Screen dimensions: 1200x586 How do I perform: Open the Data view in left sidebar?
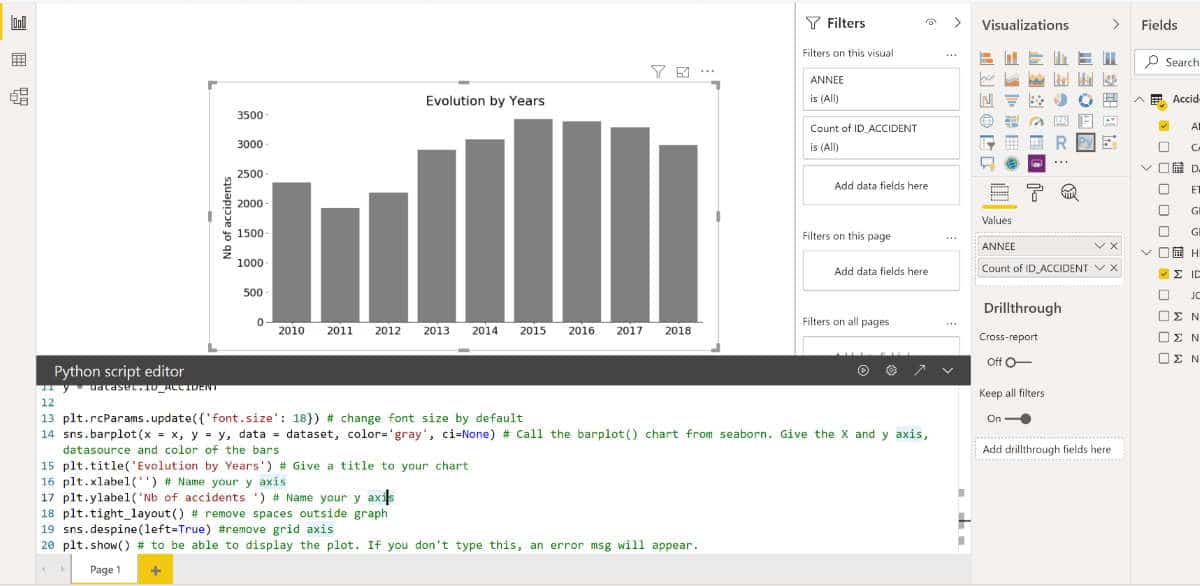coord(18,60)
